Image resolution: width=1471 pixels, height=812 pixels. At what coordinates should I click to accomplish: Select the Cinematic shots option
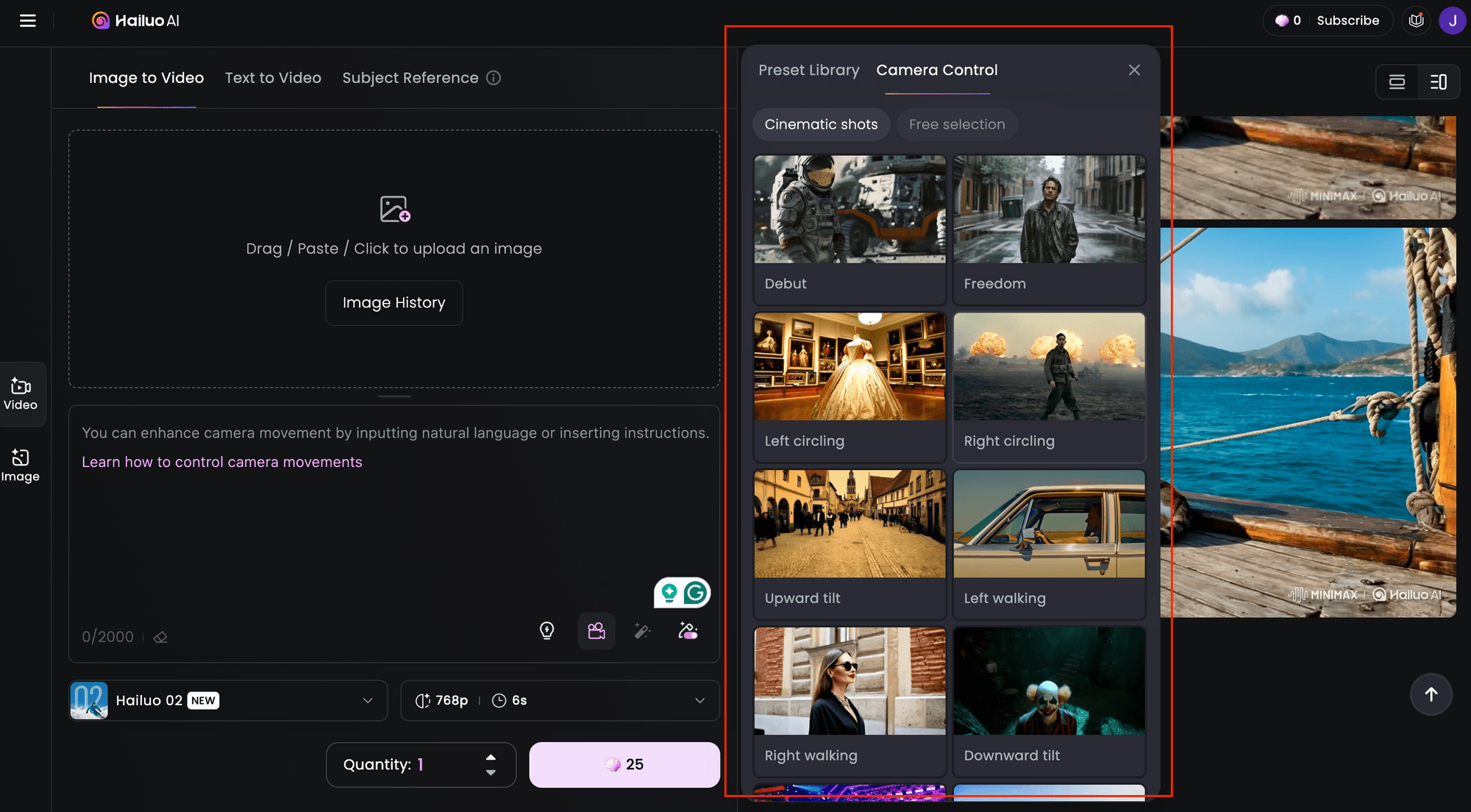[821, 124]
